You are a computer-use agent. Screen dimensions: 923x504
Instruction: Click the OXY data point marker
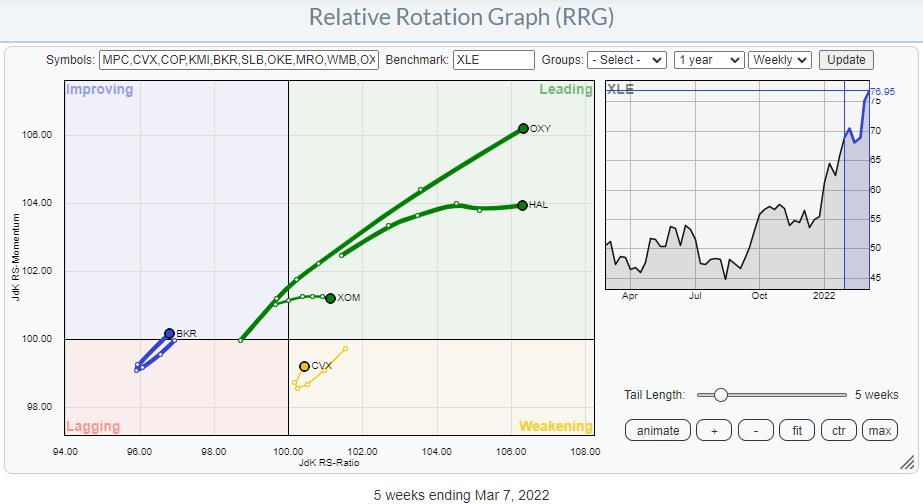coord(523,128)
